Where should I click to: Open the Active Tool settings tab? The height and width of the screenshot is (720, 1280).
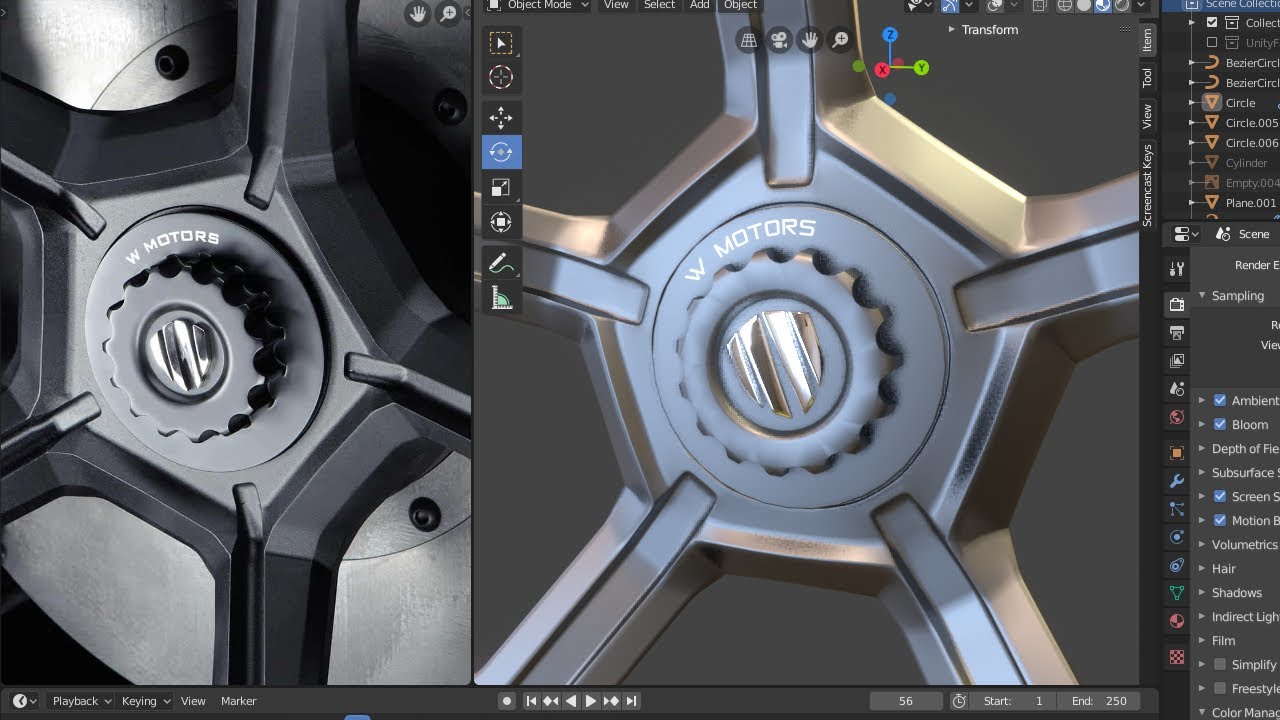click(x=1177, y=269)
